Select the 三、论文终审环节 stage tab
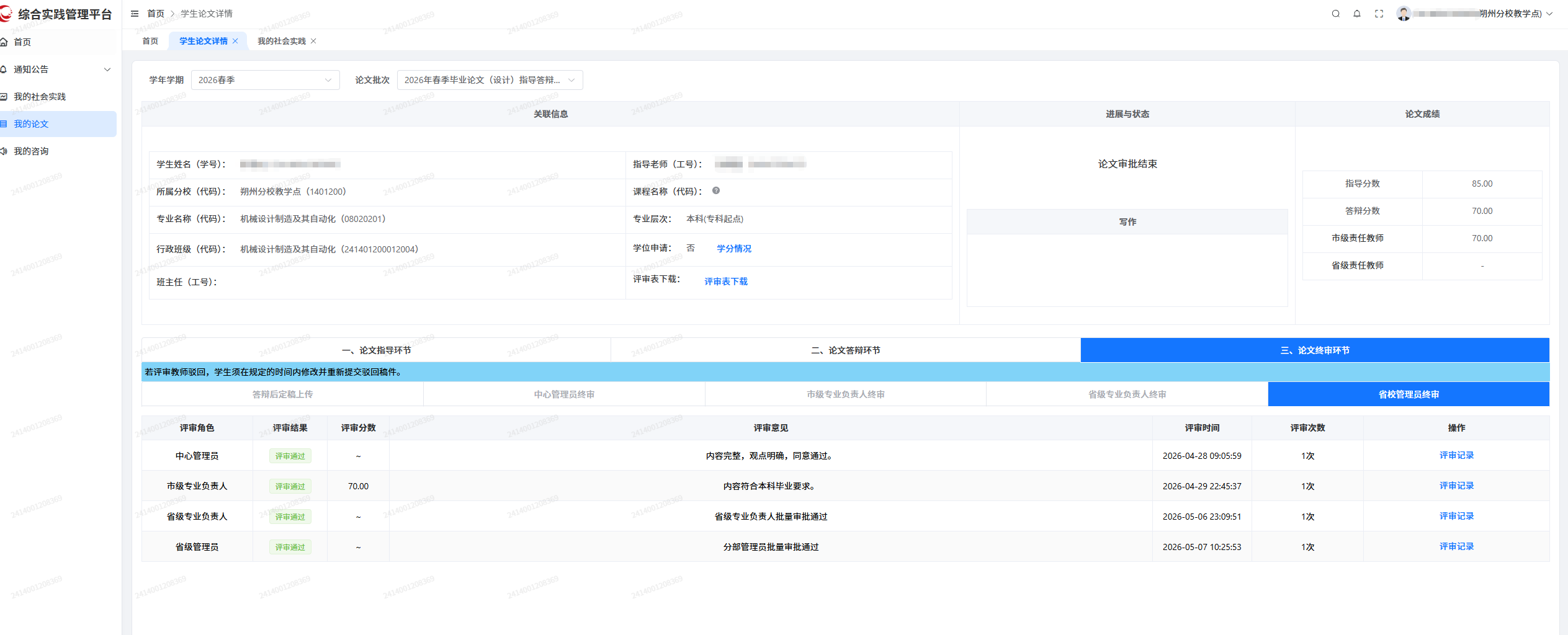The width and height of the screenshot is (1568, 635). (x=1315, y=350)
